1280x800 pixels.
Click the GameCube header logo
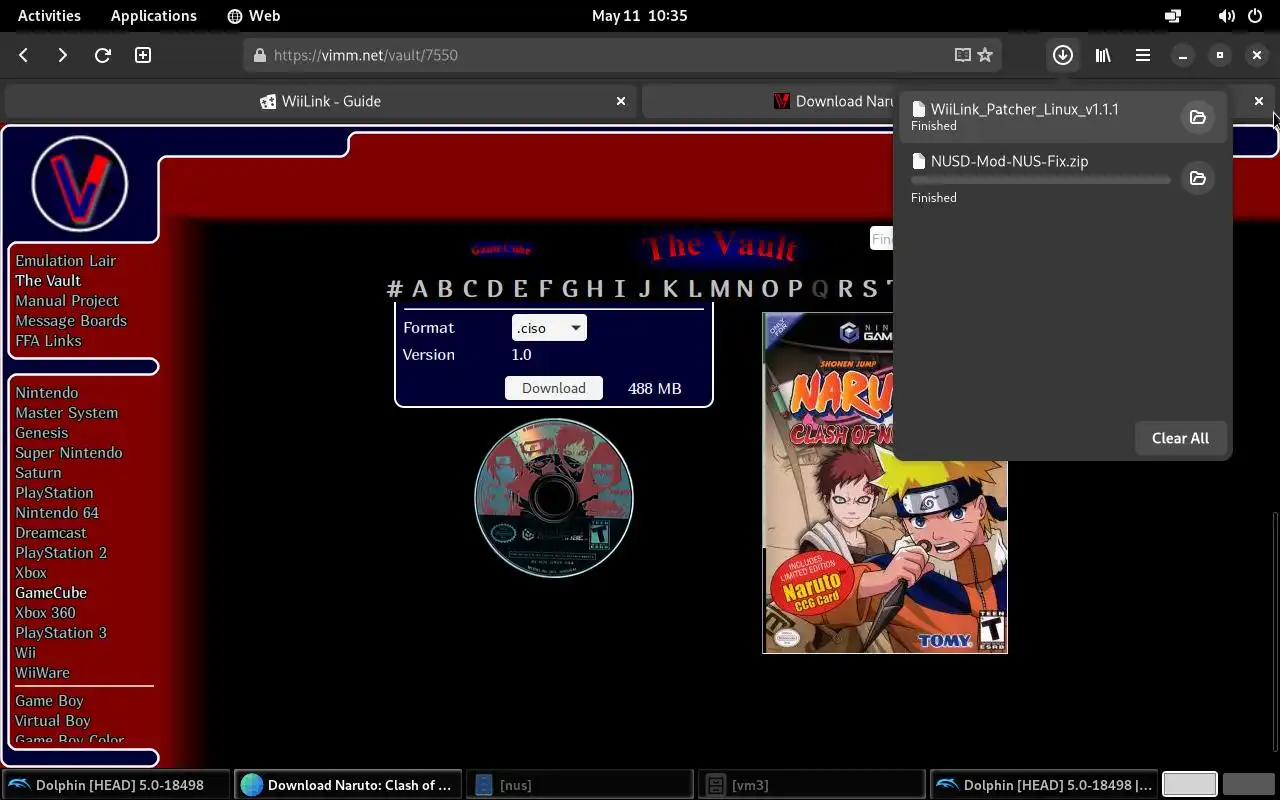point(501,248)
